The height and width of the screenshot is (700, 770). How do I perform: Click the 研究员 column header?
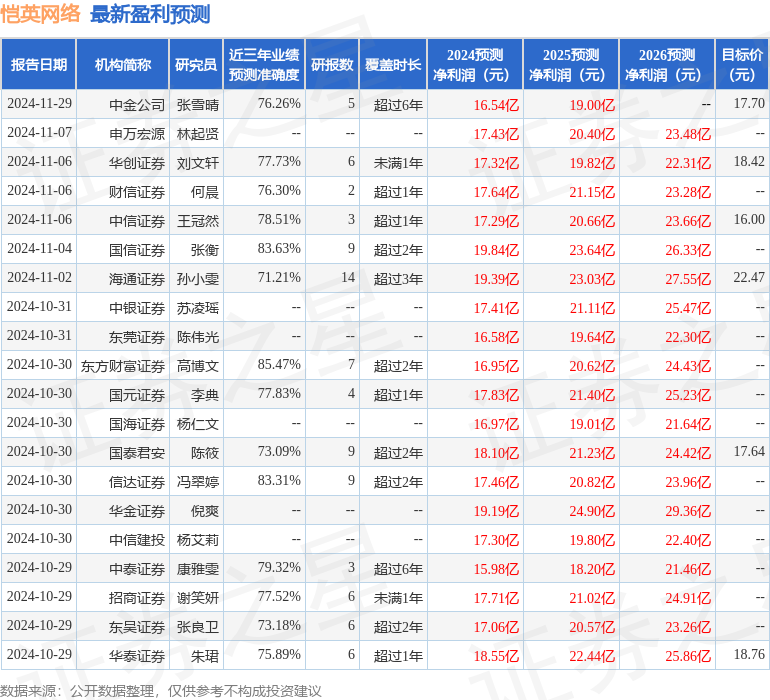pos(196,64)
